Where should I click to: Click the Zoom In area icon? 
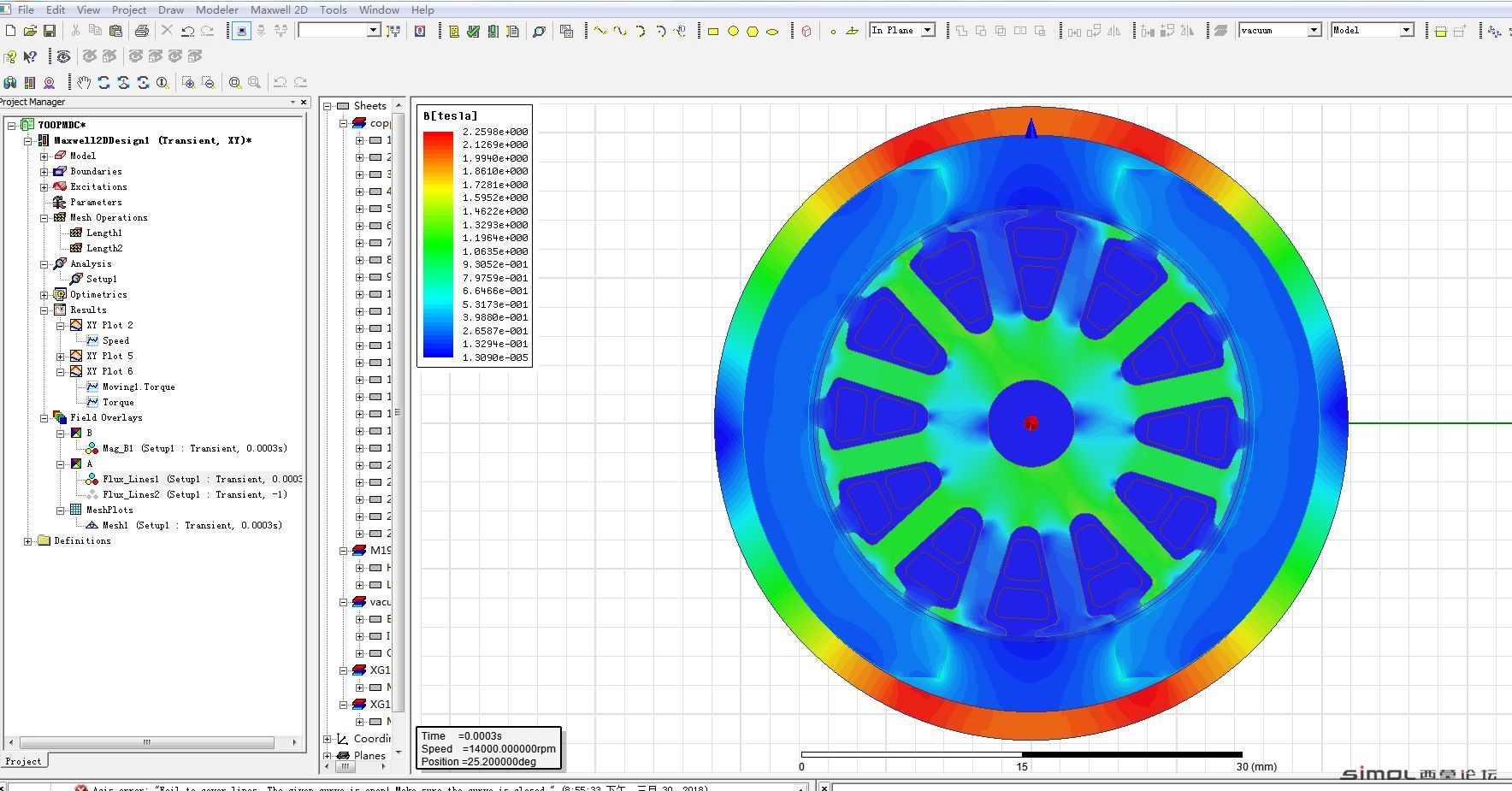pos(188,82)
